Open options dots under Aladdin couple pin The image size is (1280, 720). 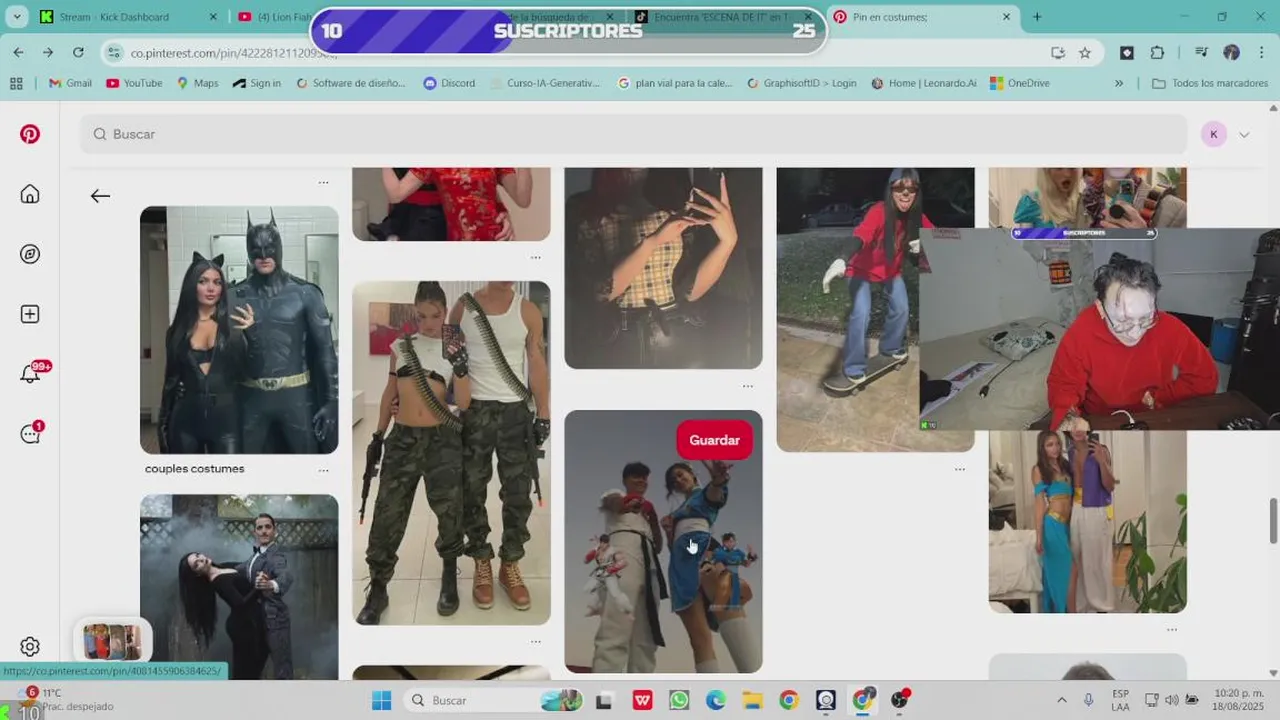1171,629
